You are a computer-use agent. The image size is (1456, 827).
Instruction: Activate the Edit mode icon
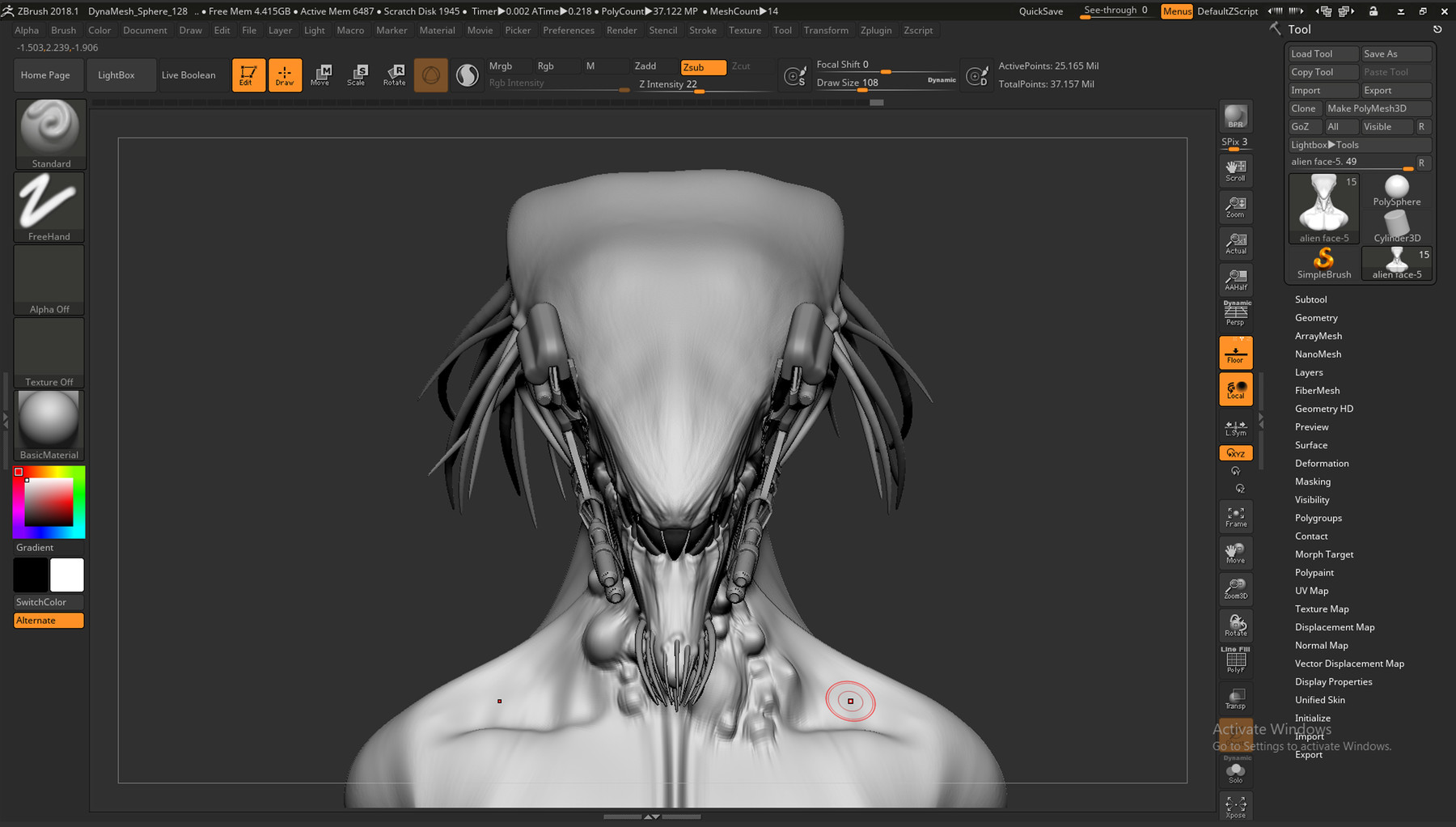point(248,74)
